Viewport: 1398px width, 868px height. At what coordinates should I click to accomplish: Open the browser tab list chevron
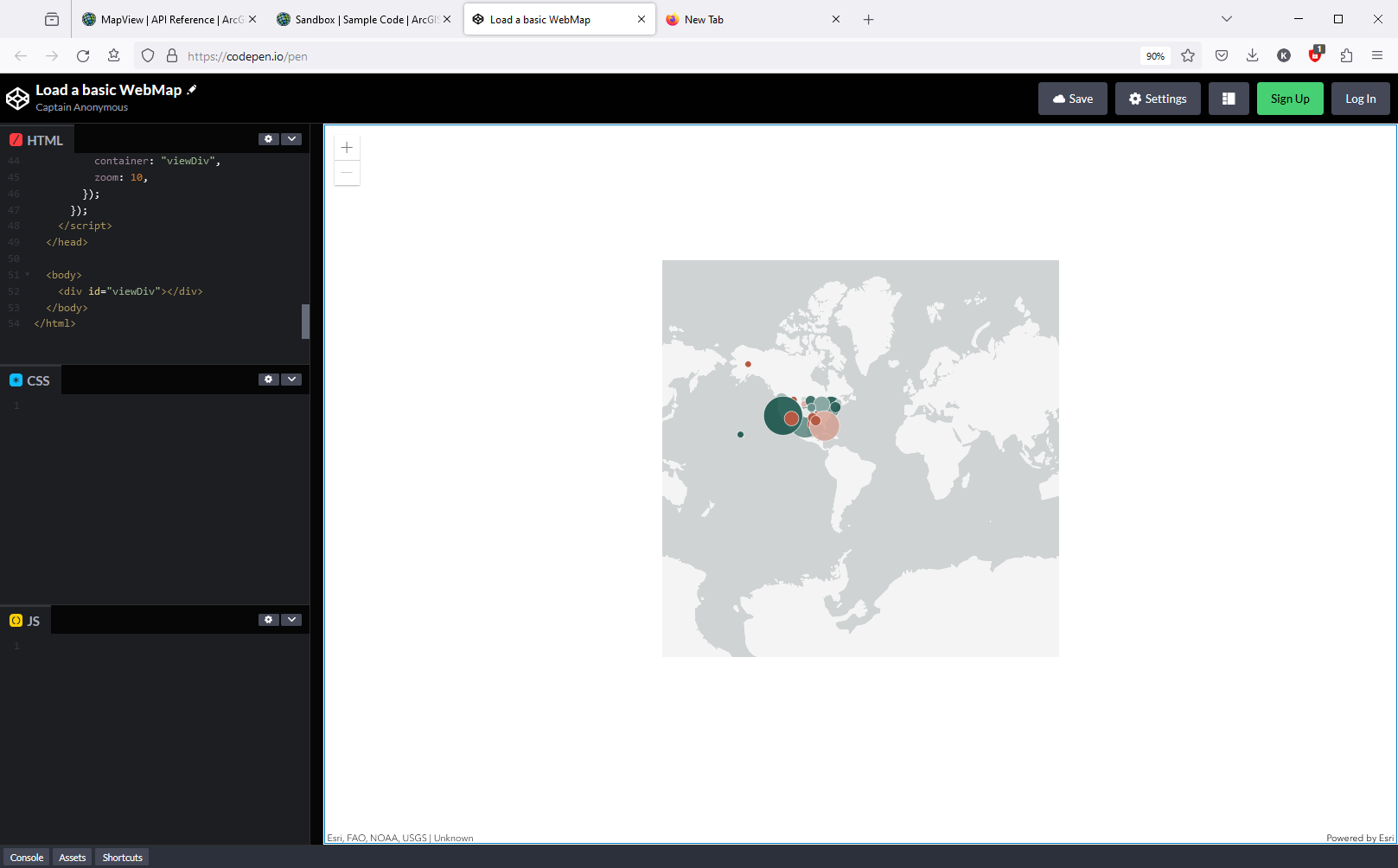point(1226,18)
